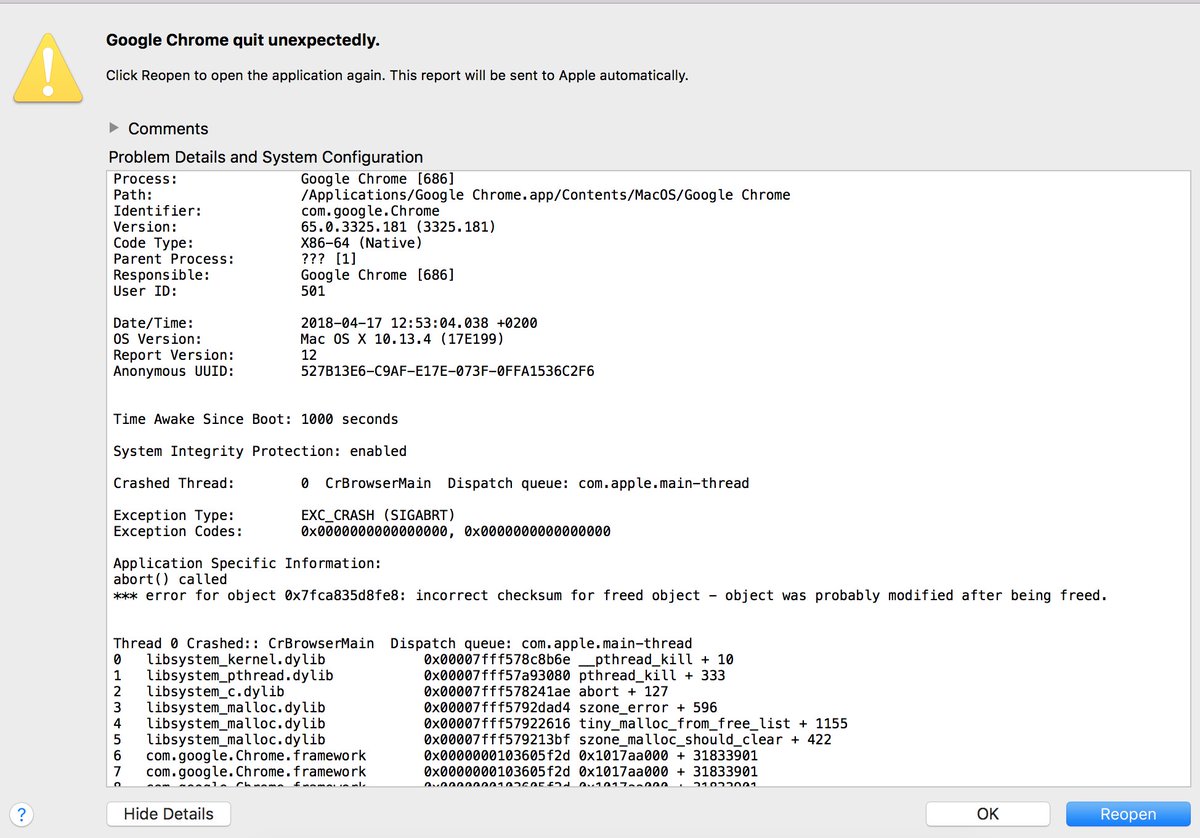The image size is (1200, 838).
Task: Click 'System Integrity Protection: enabled' line
Action: pos(260,451)
